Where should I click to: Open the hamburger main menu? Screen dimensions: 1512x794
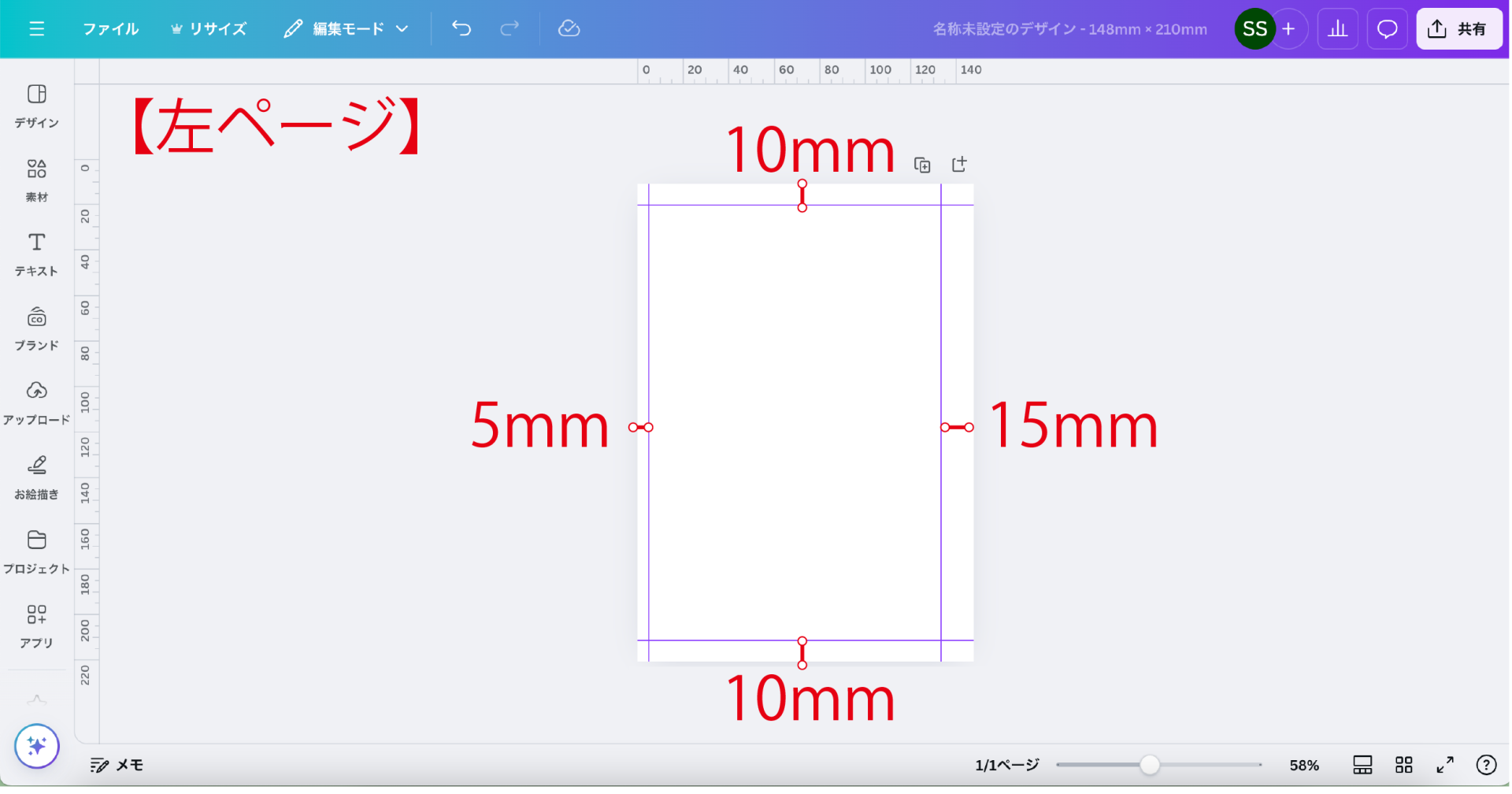36,29
